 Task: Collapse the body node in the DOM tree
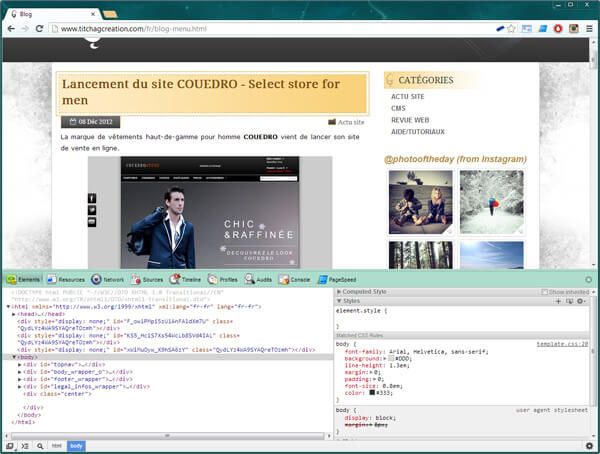14,357
